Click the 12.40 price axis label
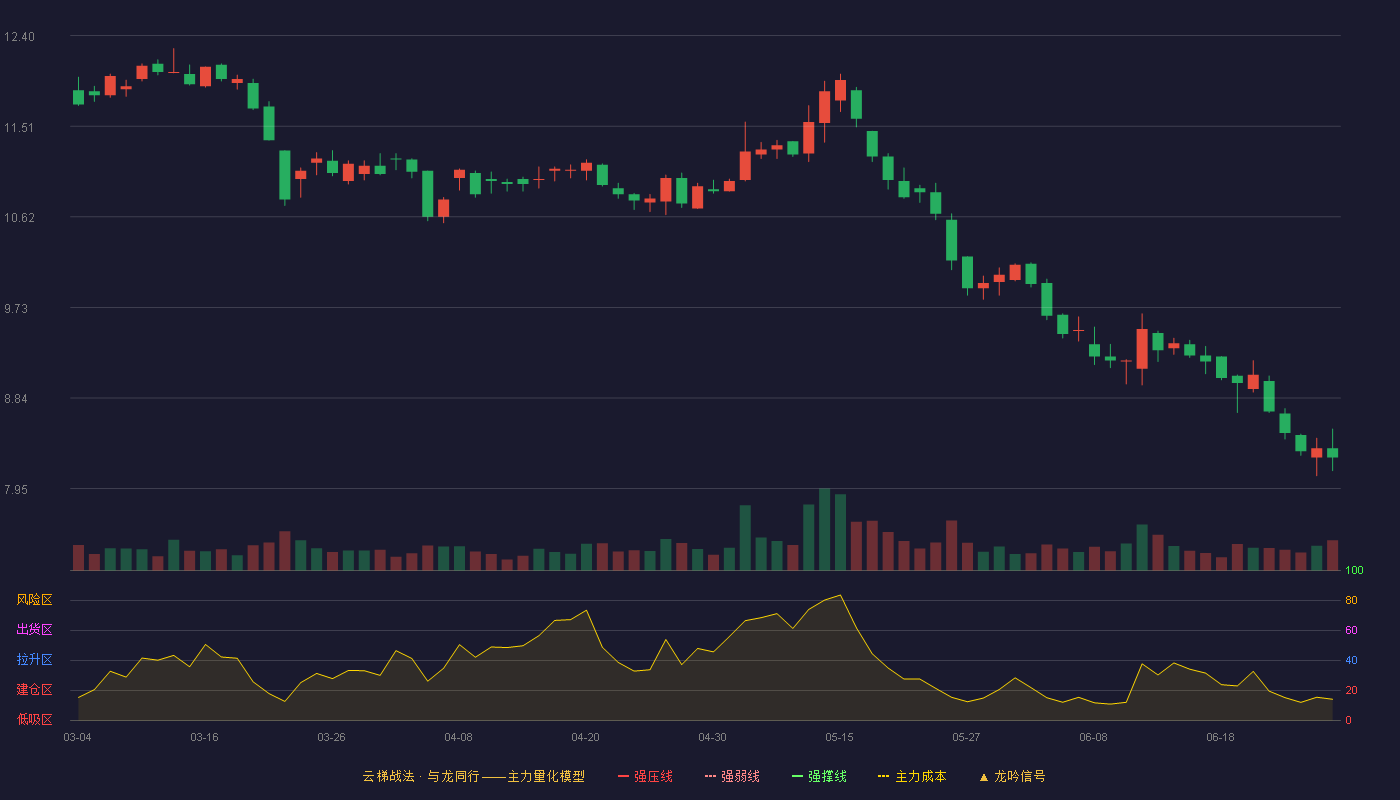The image size is (1400, 800). click(19, 37)
